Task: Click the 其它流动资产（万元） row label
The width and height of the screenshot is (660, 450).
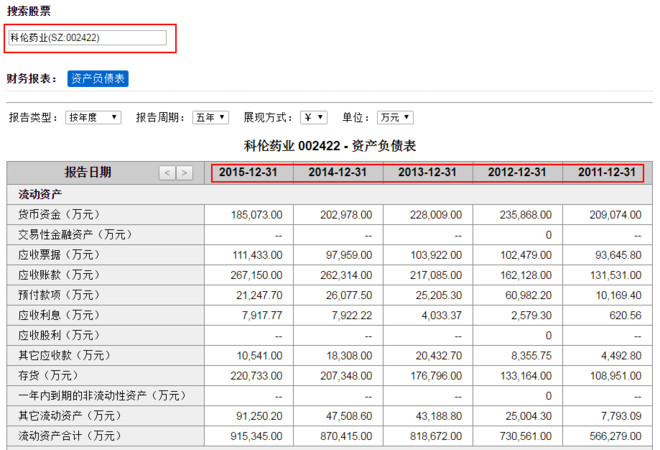Action: [69, 416]
